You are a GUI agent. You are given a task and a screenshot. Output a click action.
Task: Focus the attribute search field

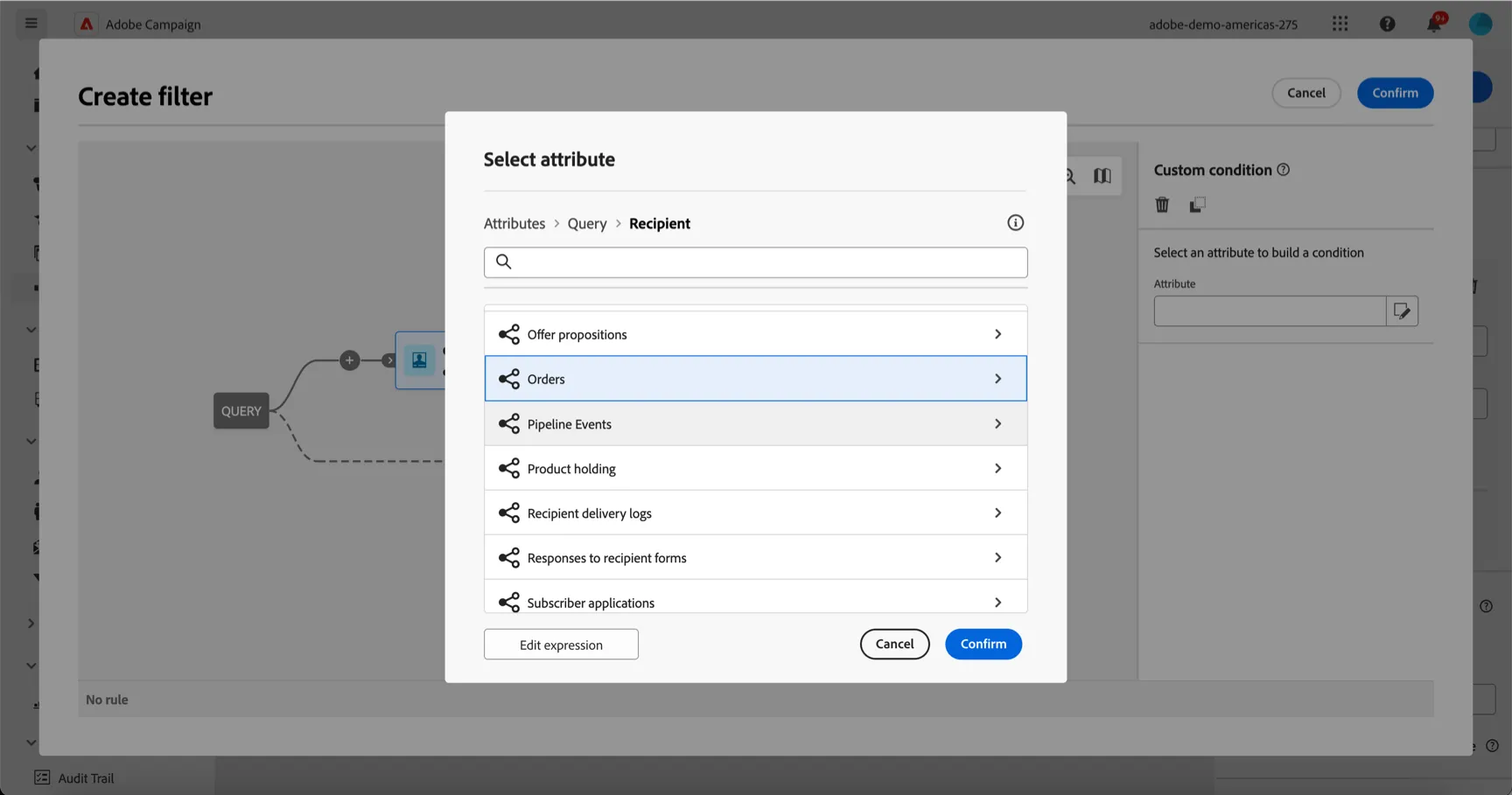click(x=756, y=262)
